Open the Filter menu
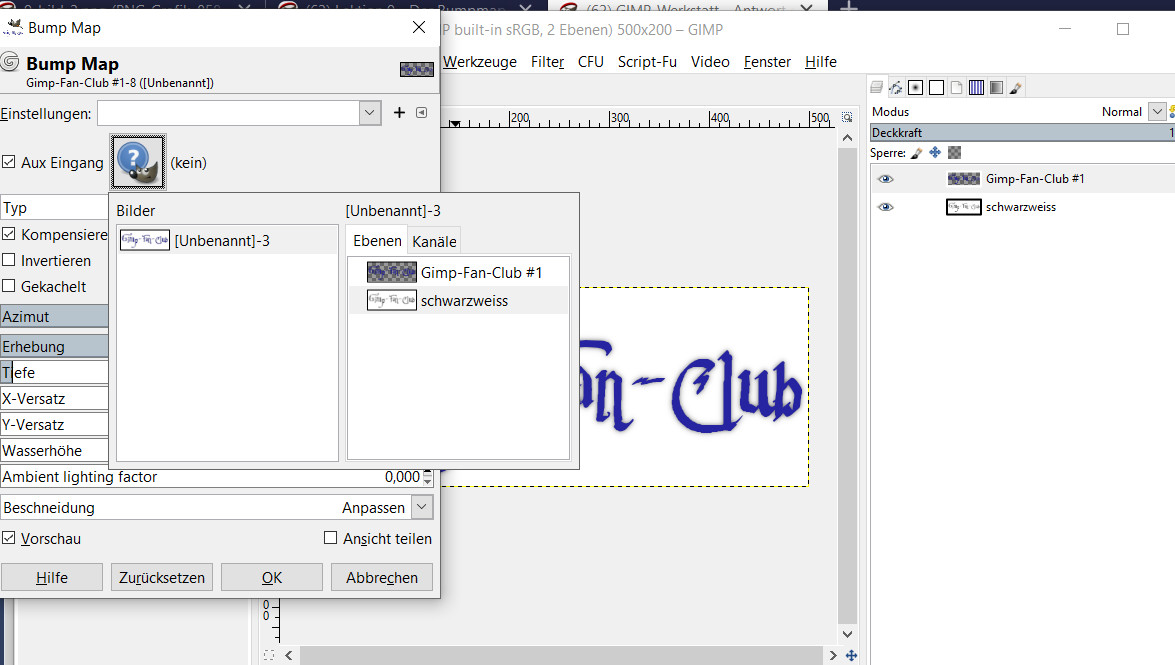1175x665 pixels. [547, 61]
